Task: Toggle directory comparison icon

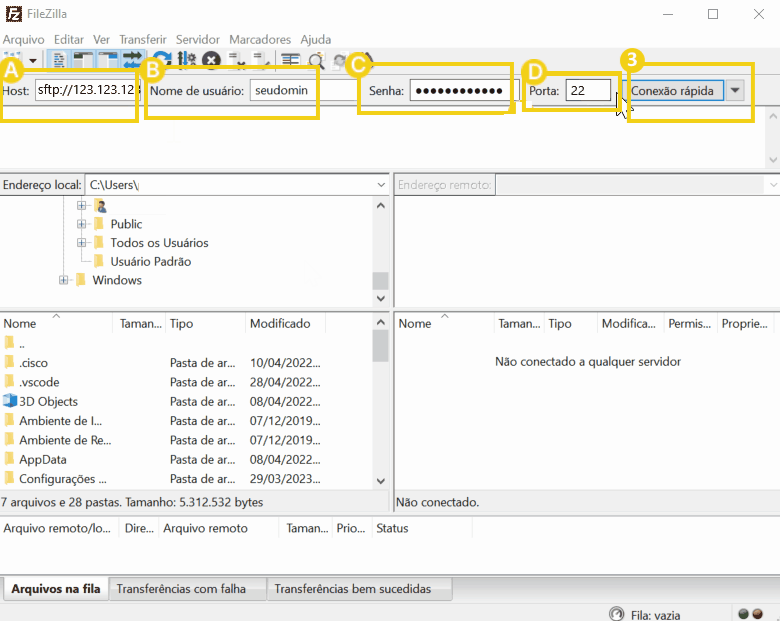Action: pyautogui.click(x=316, y=61)
